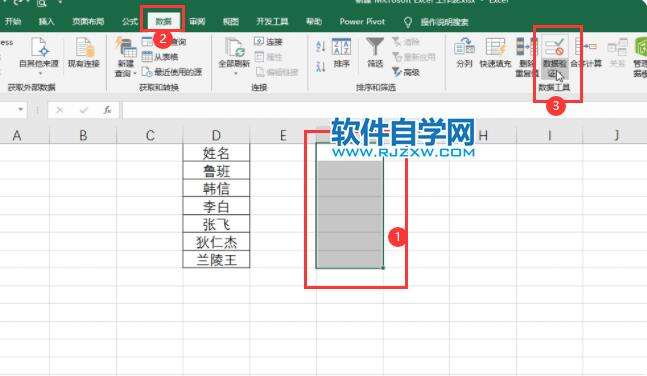The image size is (647, 376).
Task: Click the Remove Duplicates icon
Action: 527,57
